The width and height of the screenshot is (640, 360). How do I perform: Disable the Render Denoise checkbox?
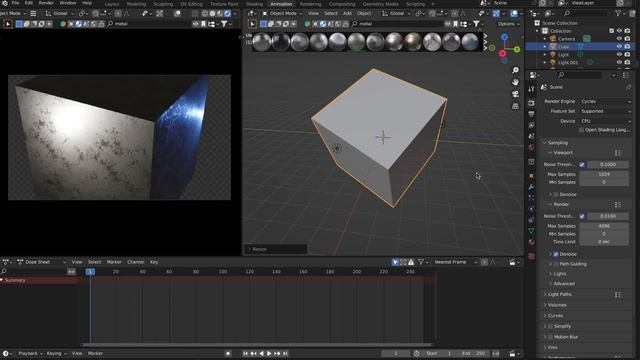tap(556, 254)
